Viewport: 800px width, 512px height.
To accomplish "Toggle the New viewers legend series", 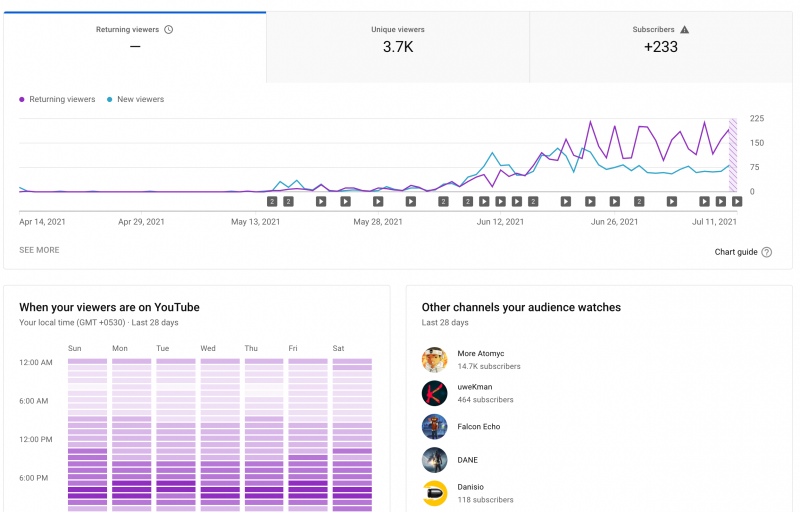I will click(136, 100).
